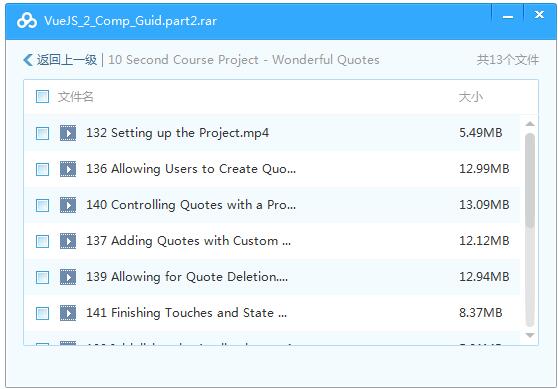558x389 pixels.
Task: Click video icon for 140 Controlling Quotes
Action: coord(68,205)
